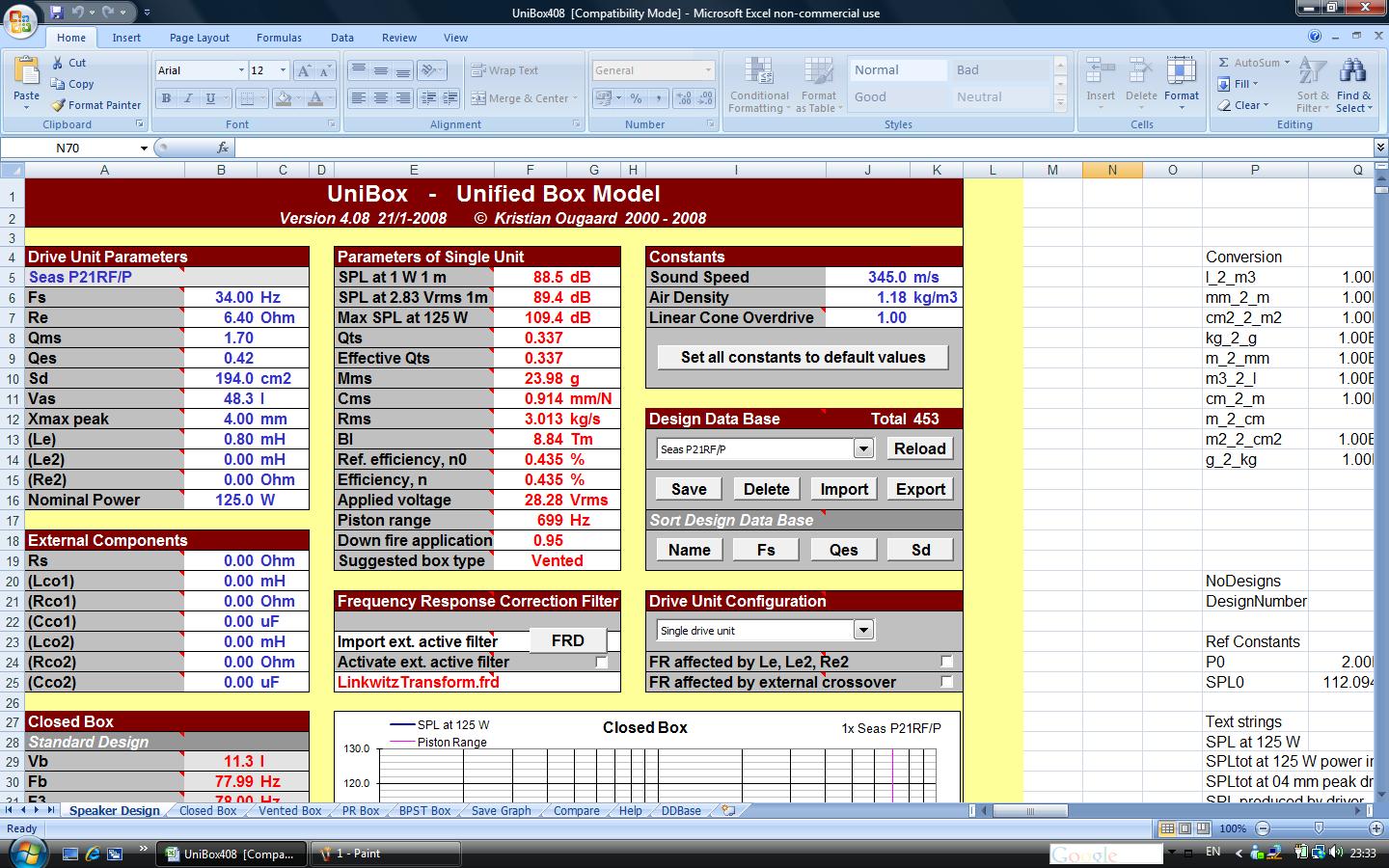Switch to the Closed Box sheet tab
Viewport: 1389px width, 868px height.
(x=207, y=811)
